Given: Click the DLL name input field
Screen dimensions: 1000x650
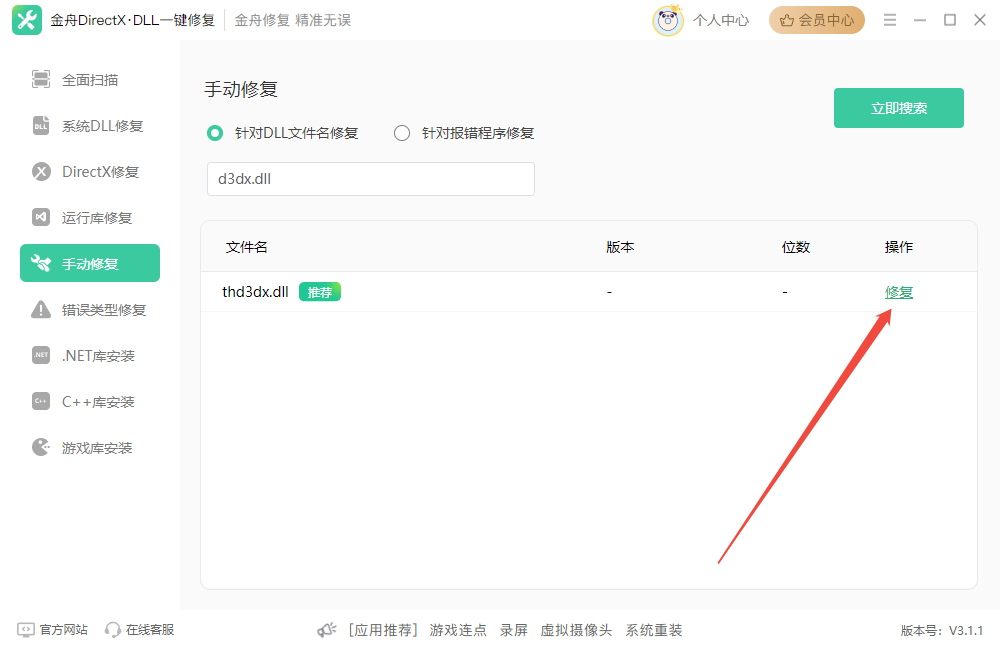Looking at the screenshot, I should 371,179.
